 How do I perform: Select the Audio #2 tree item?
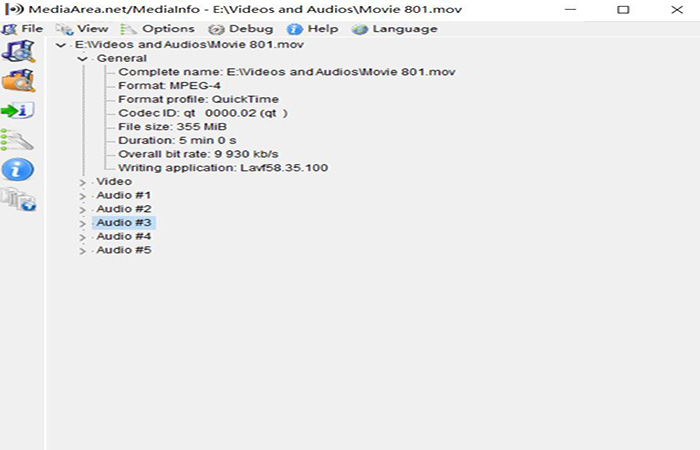click(124, 209)
